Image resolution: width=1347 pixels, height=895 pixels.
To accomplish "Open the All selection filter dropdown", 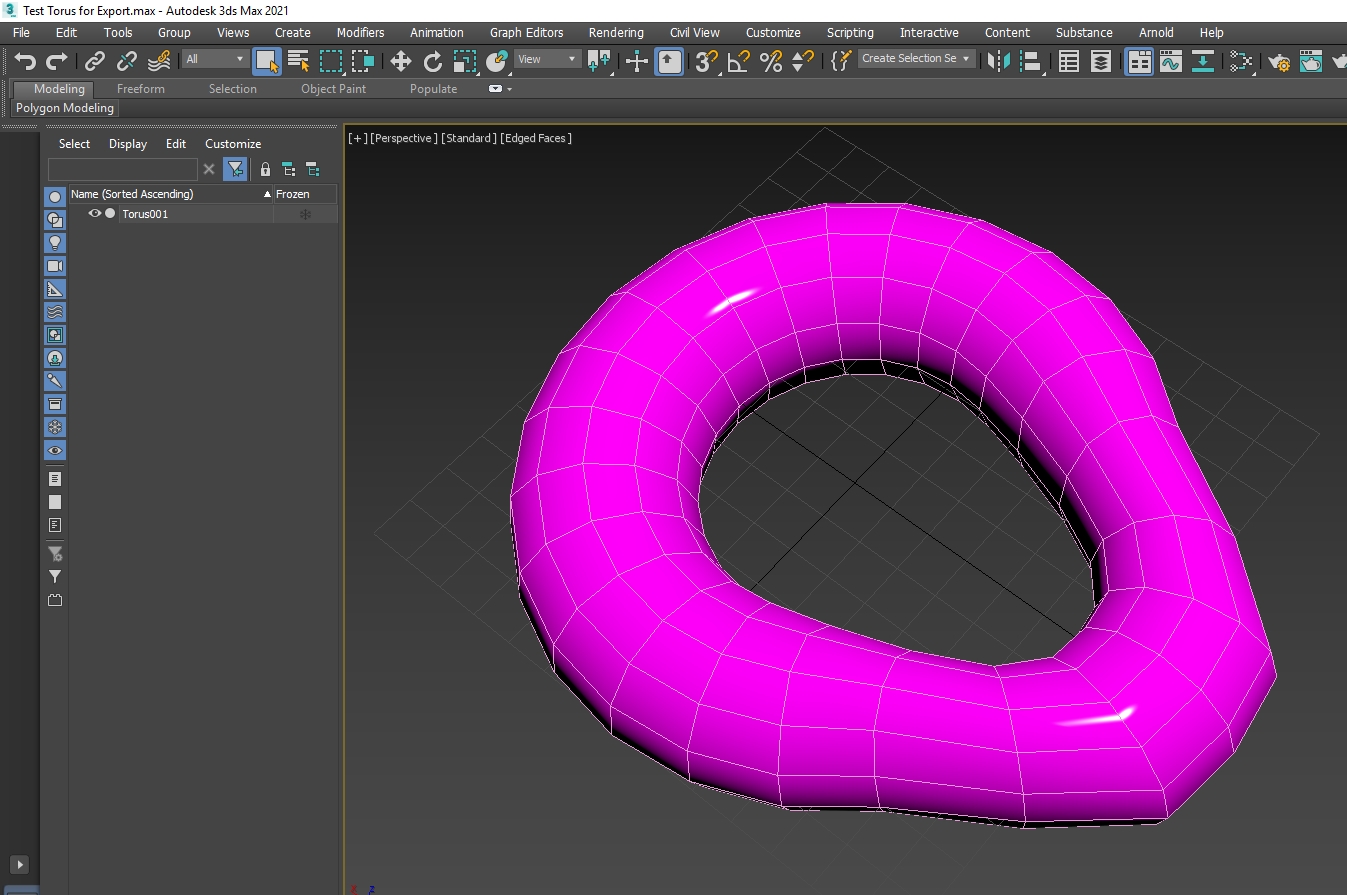I will [214, 59].
